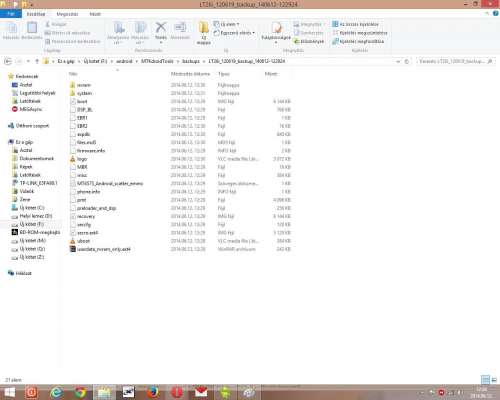Open Helyi lemez (D:) drive in the sidebar

pyautogui.click(x=32, y=216)
